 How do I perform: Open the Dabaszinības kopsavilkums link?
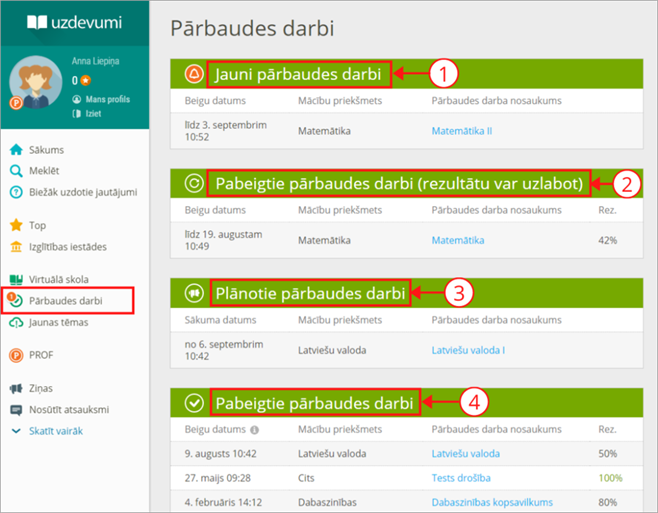tap(492, 503)
